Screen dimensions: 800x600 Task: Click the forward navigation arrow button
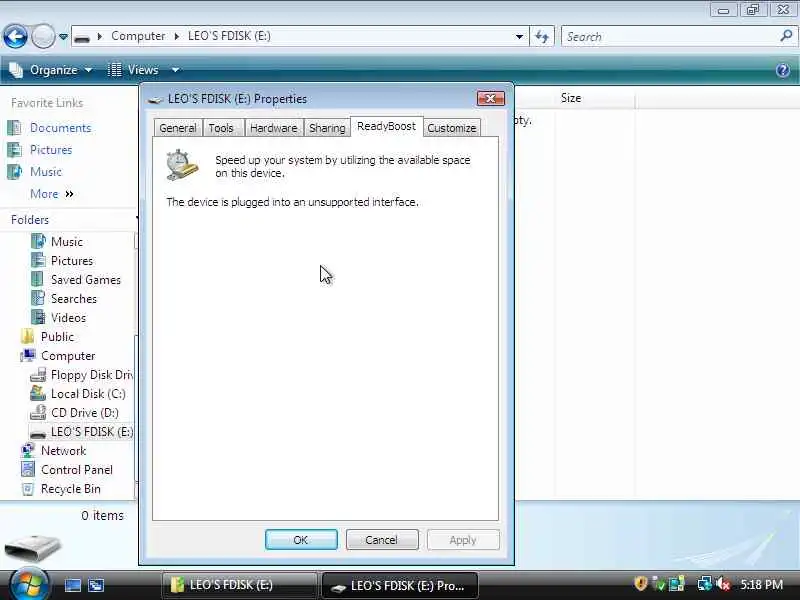pos(43,37)
